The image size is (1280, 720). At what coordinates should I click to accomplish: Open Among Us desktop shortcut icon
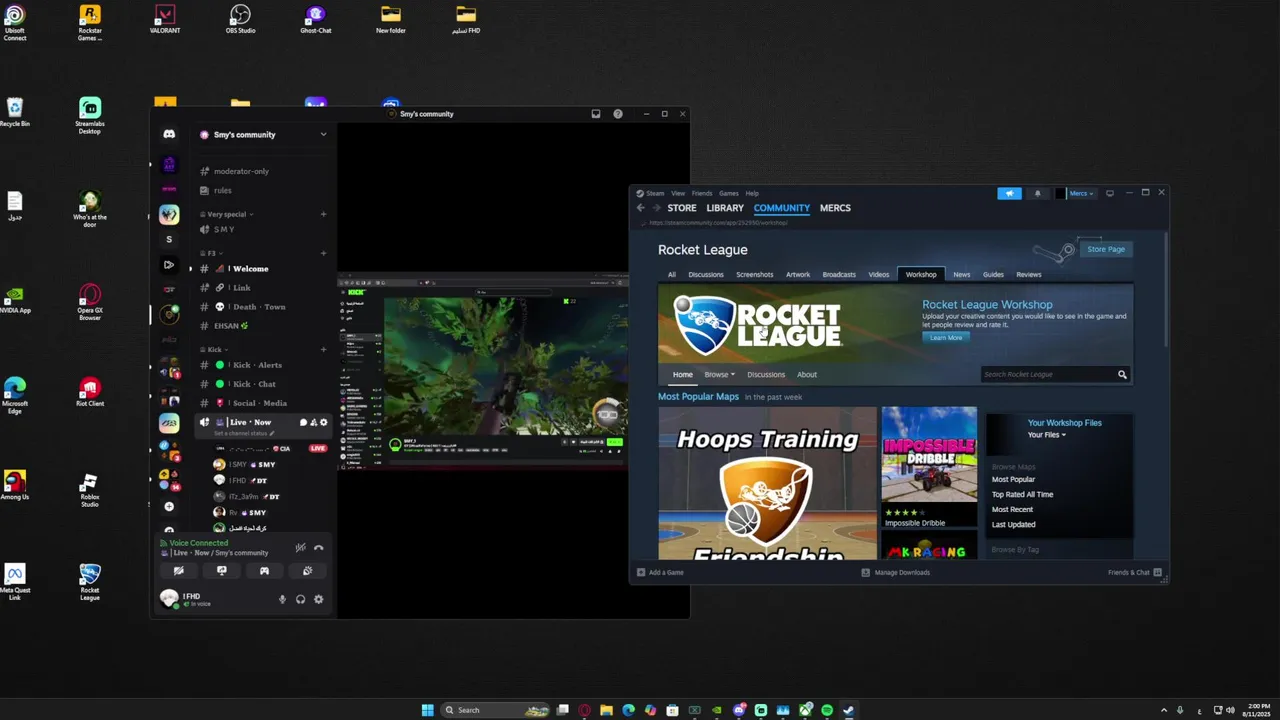(14, 485)
